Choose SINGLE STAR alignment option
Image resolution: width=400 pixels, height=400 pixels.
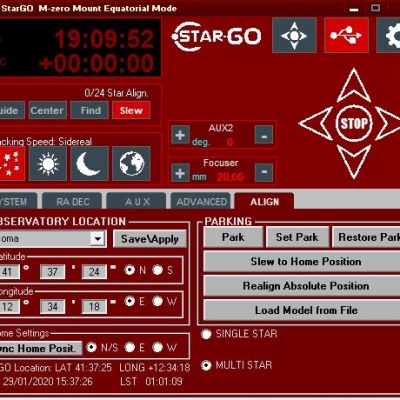[x=206, y=334]
